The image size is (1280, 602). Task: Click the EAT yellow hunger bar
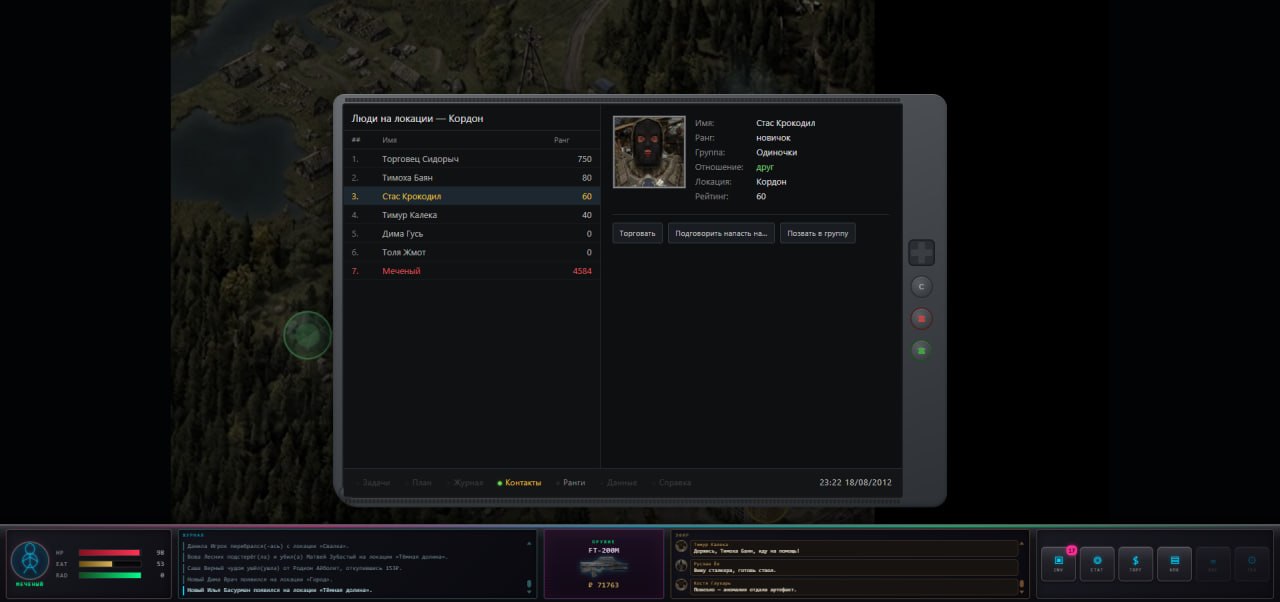[109, 564]
